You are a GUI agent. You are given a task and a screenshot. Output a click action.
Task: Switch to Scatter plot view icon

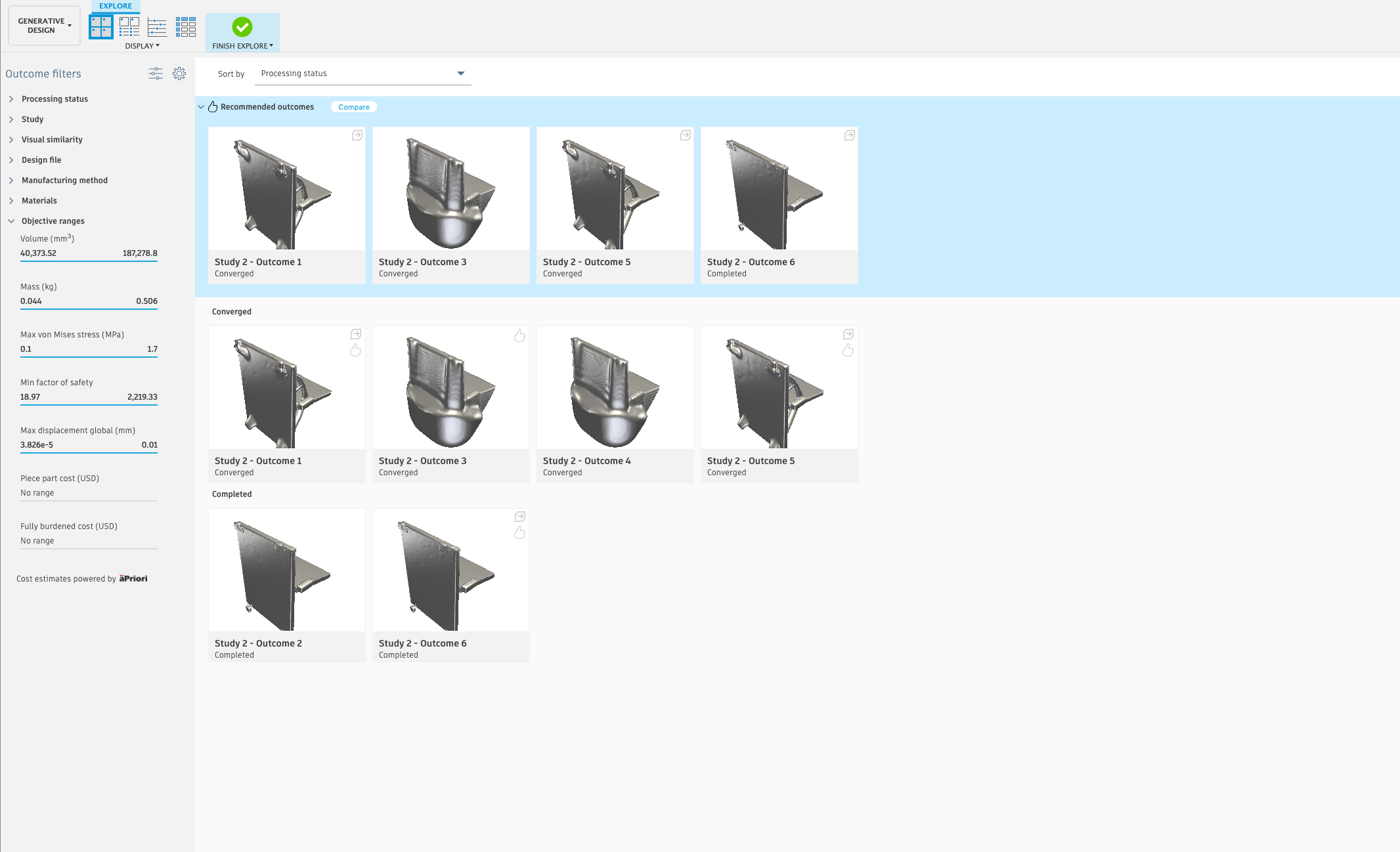pyautogui.click(x=158, y=27)
